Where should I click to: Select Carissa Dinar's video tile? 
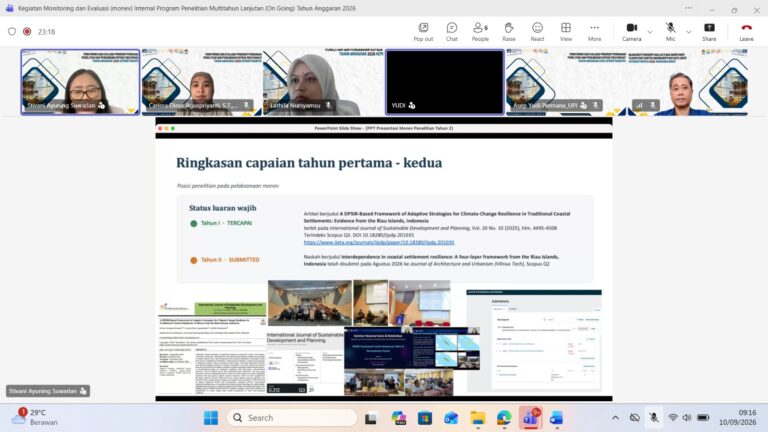pos(201,82)
